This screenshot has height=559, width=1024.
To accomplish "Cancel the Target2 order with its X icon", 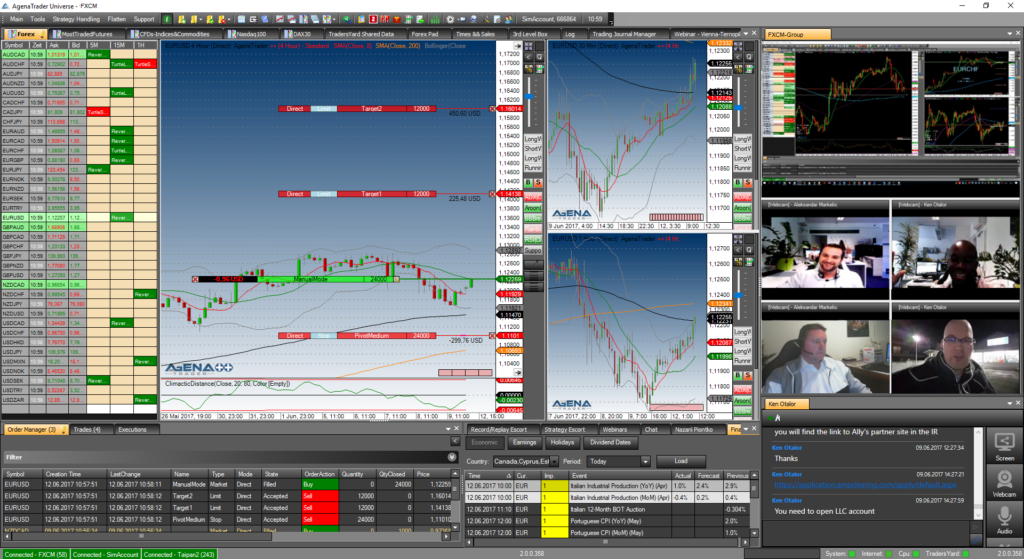I will tap(492, 108).
